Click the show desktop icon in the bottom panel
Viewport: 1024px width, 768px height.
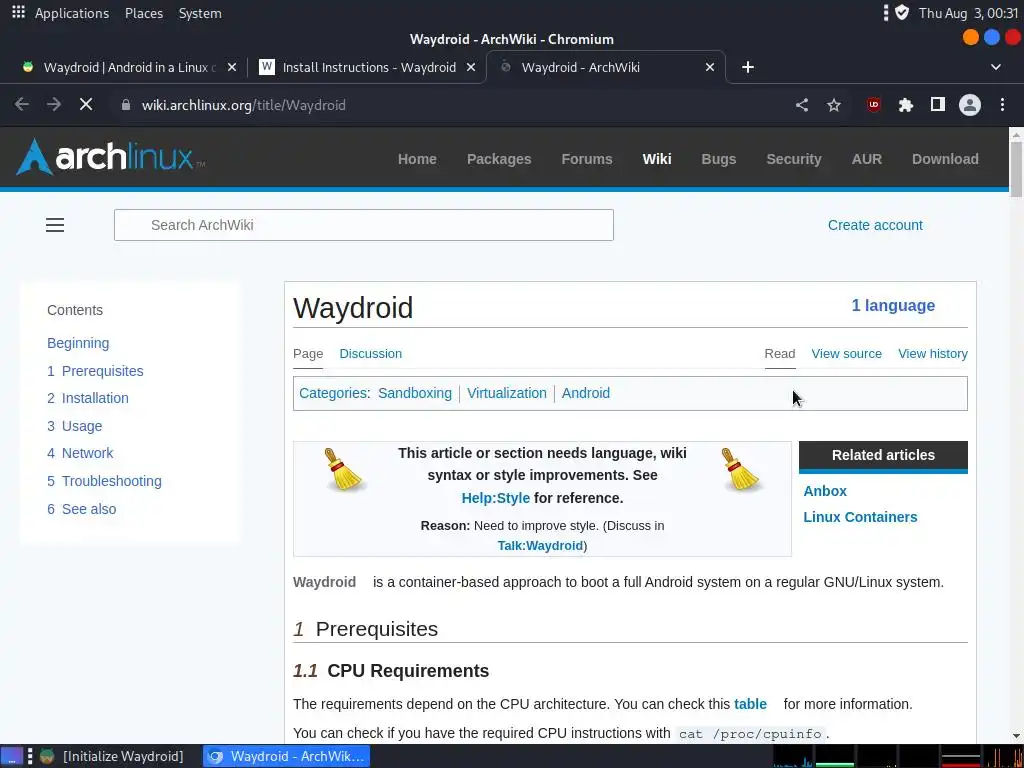[12, 756]
